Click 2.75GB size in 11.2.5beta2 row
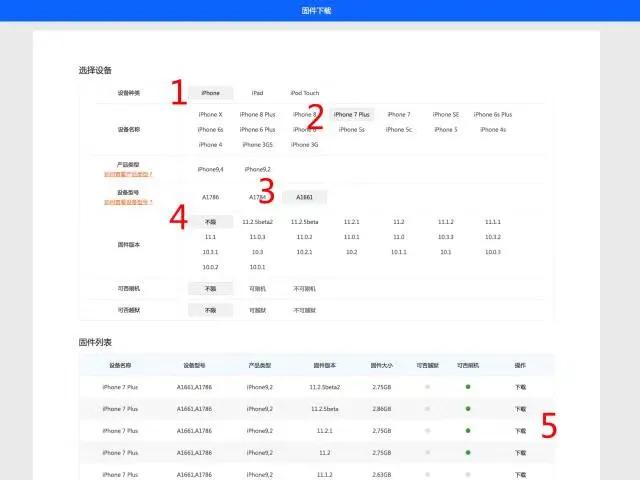The image size is (640, 480). coord(382,387)
